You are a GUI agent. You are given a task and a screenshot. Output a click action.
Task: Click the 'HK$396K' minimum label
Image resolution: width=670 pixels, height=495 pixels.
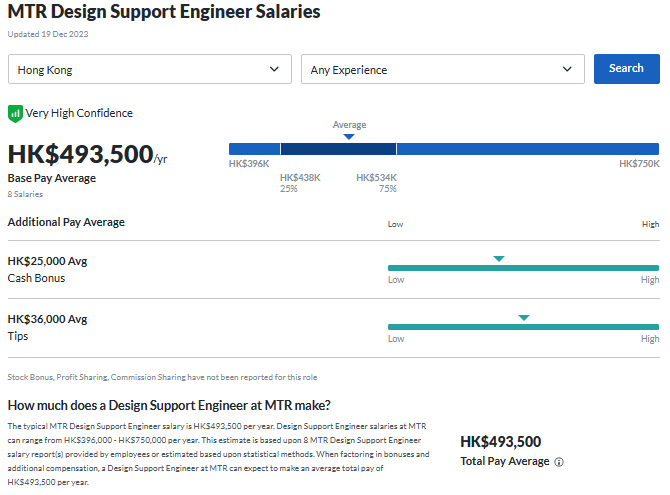pyautogui.click(x=249, y=164)
